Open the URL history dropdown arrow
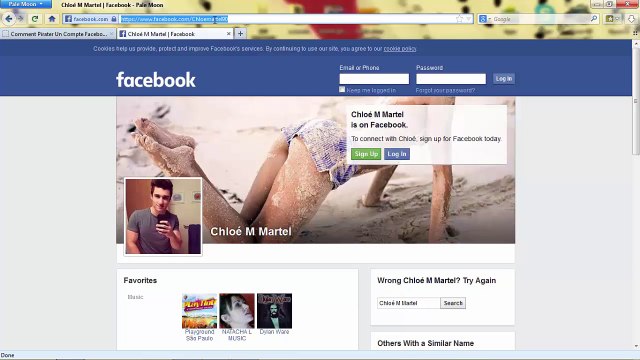640x360 pixels. pos(469,19)
